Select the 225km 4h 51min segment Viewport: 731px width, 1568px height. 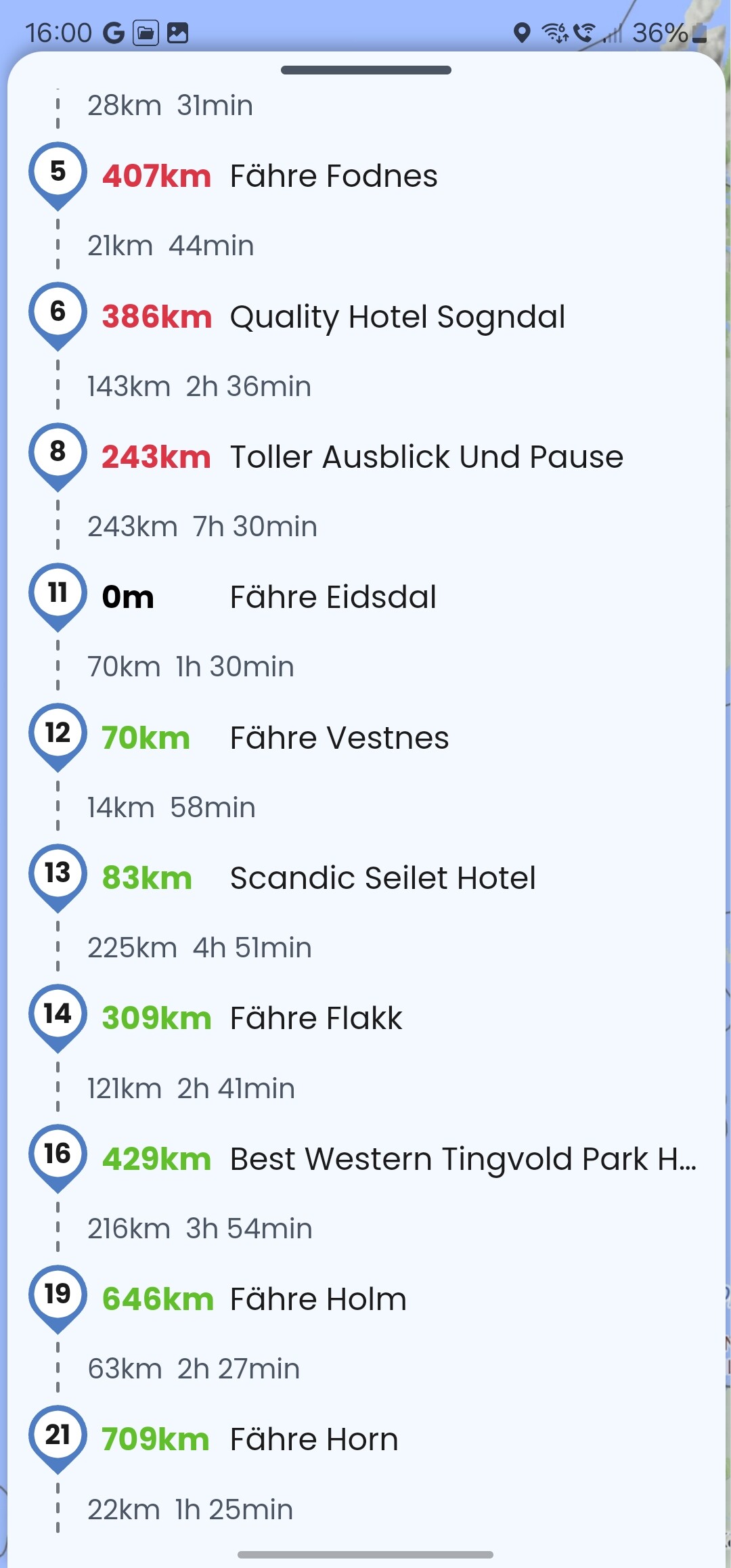[x=199, y=948]
